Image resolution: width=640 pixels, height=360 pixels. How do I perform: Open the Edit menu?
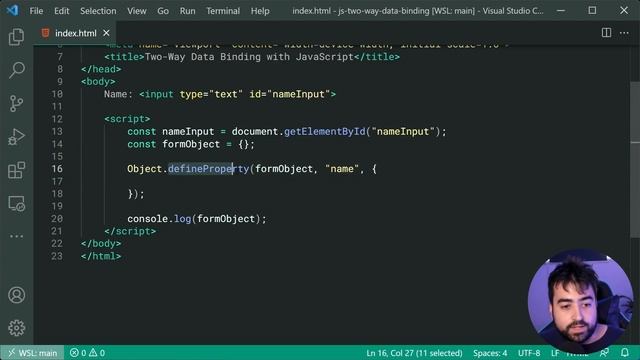coord(62,11)
